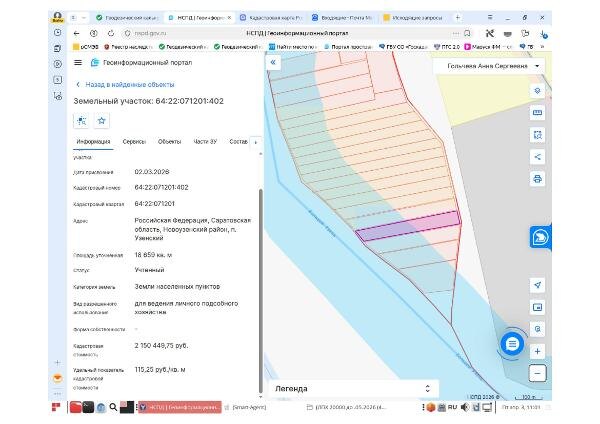Screen dimensions: 600x424
Task: Switch to the Сервисы tab
Action: 134,142
